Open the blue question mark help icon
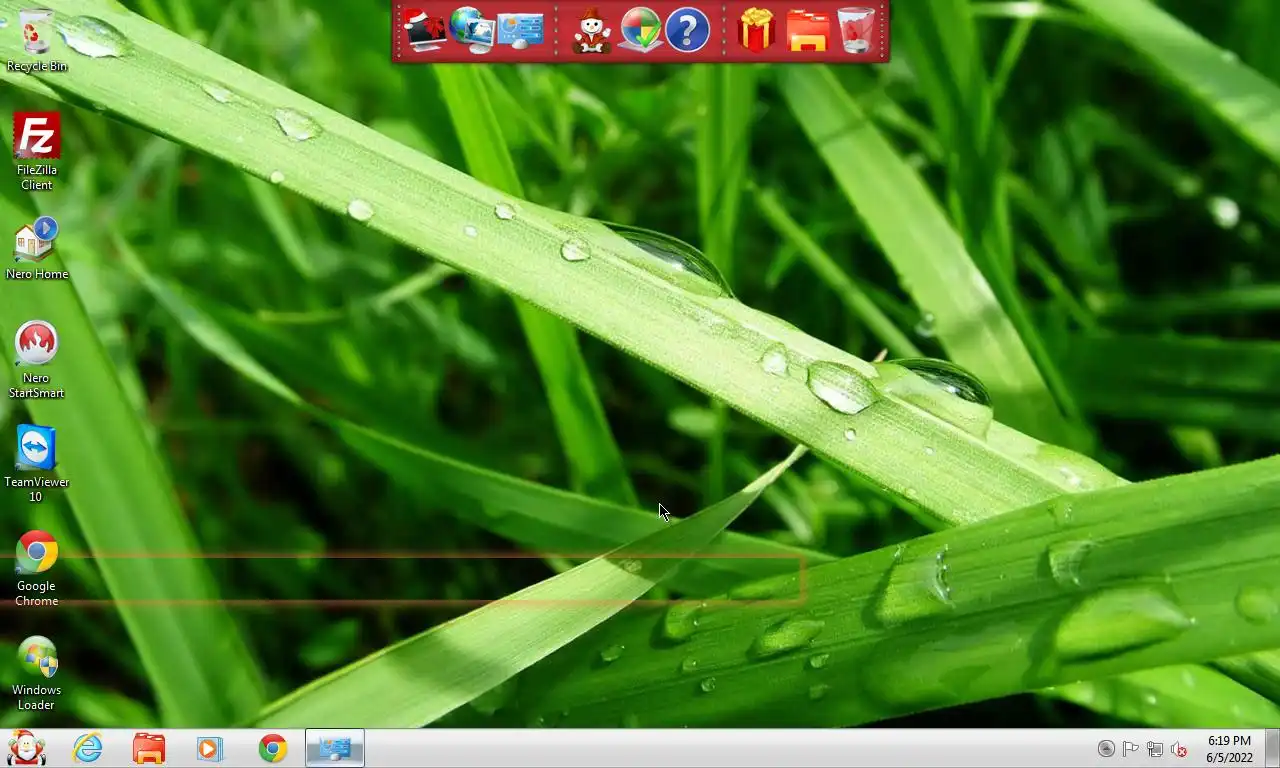The height and width of the screenshot is (768, 1280). (687, 30)
